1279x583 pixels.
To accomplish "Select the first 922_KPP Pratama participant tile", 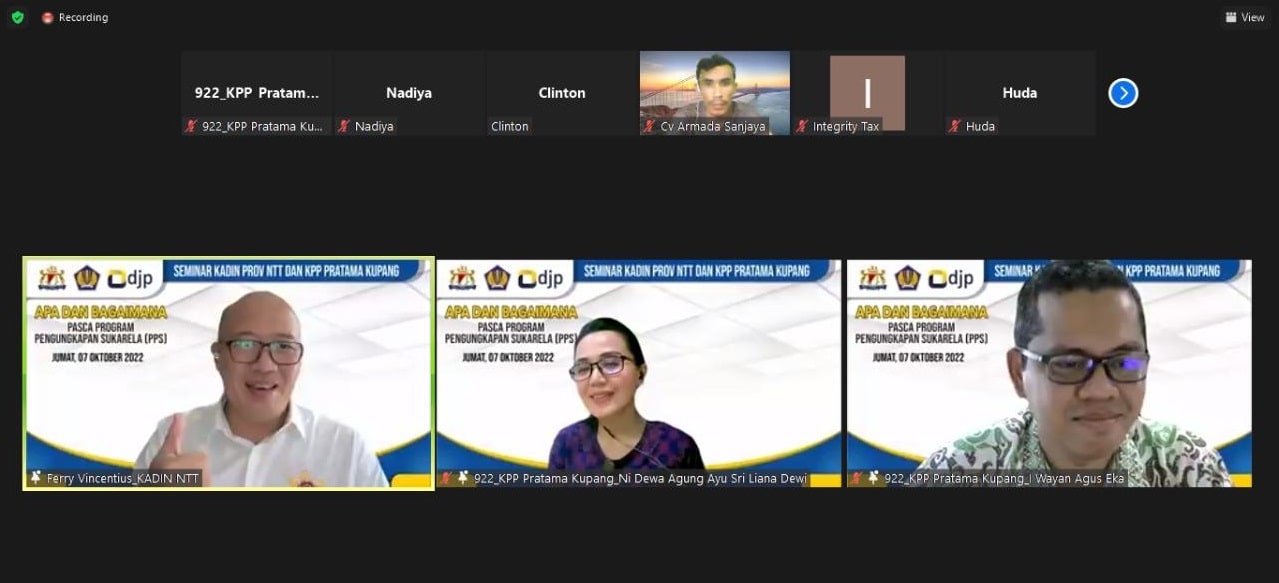I will click(256, 92).
